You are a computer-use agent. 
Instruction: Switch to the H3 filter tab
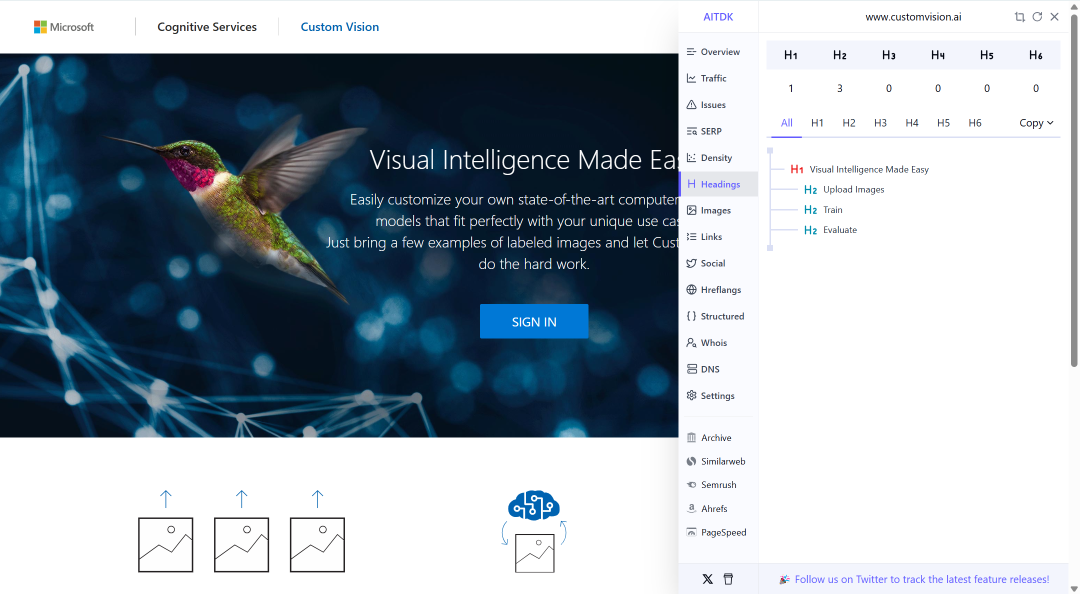(x=880, y=123)
